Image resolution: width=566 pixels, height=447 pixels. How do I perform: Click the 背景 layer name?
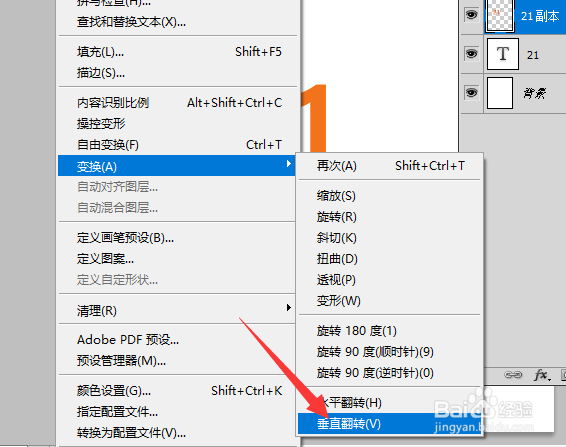coord(535,94)
